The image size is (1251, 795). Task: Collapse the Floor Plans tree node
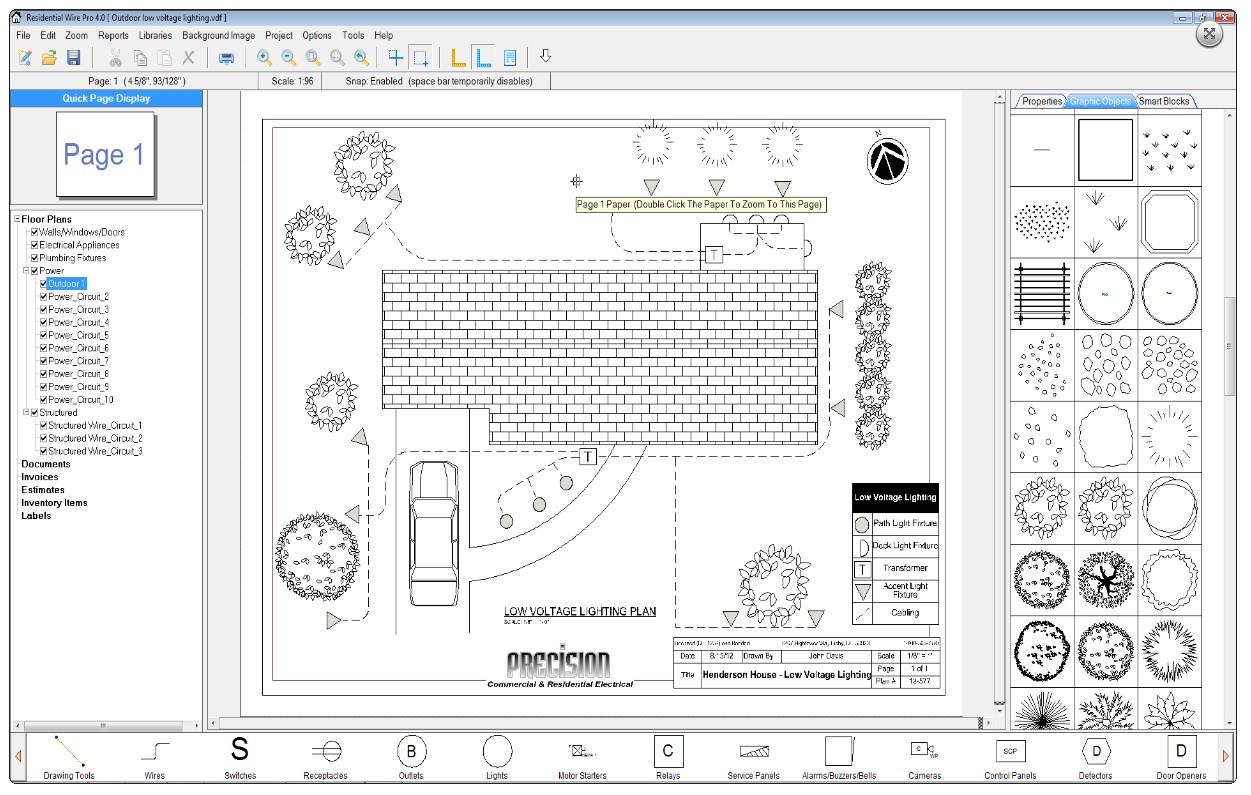coord(17,219)
